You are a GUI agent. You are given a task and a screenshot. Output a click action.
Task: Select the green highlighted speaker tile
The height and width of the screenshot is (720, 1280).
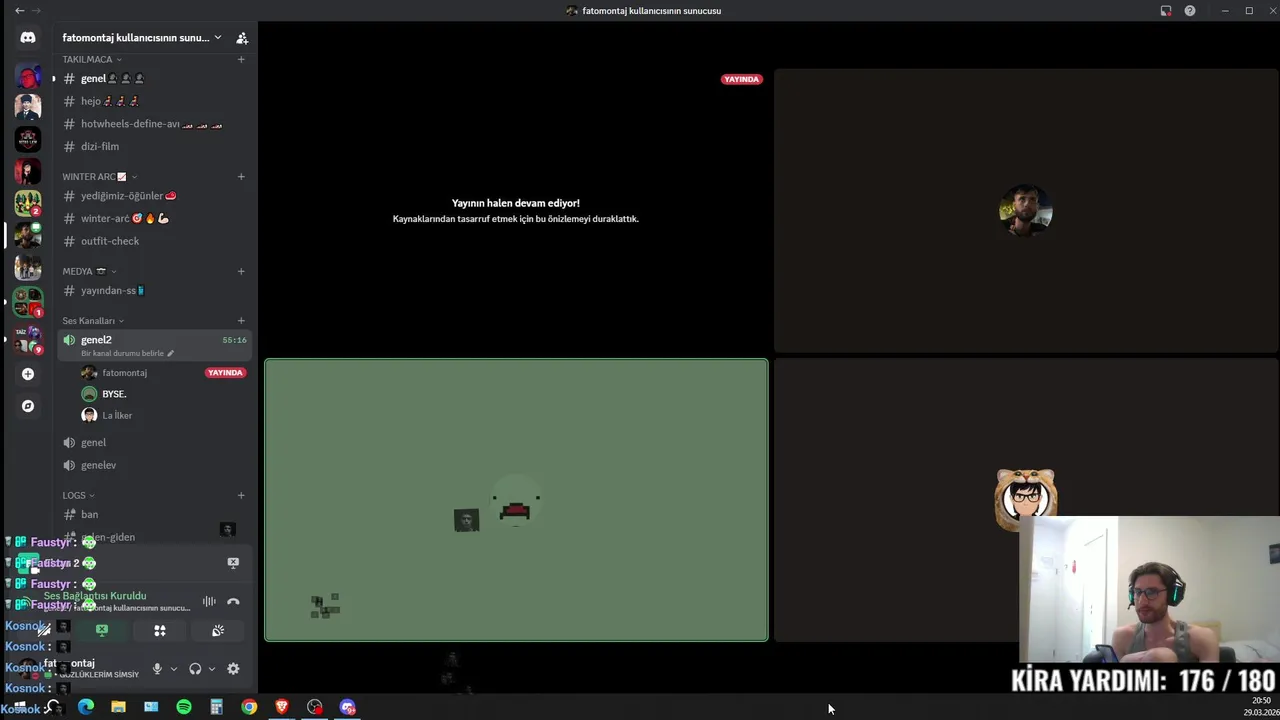coord(516,500)
